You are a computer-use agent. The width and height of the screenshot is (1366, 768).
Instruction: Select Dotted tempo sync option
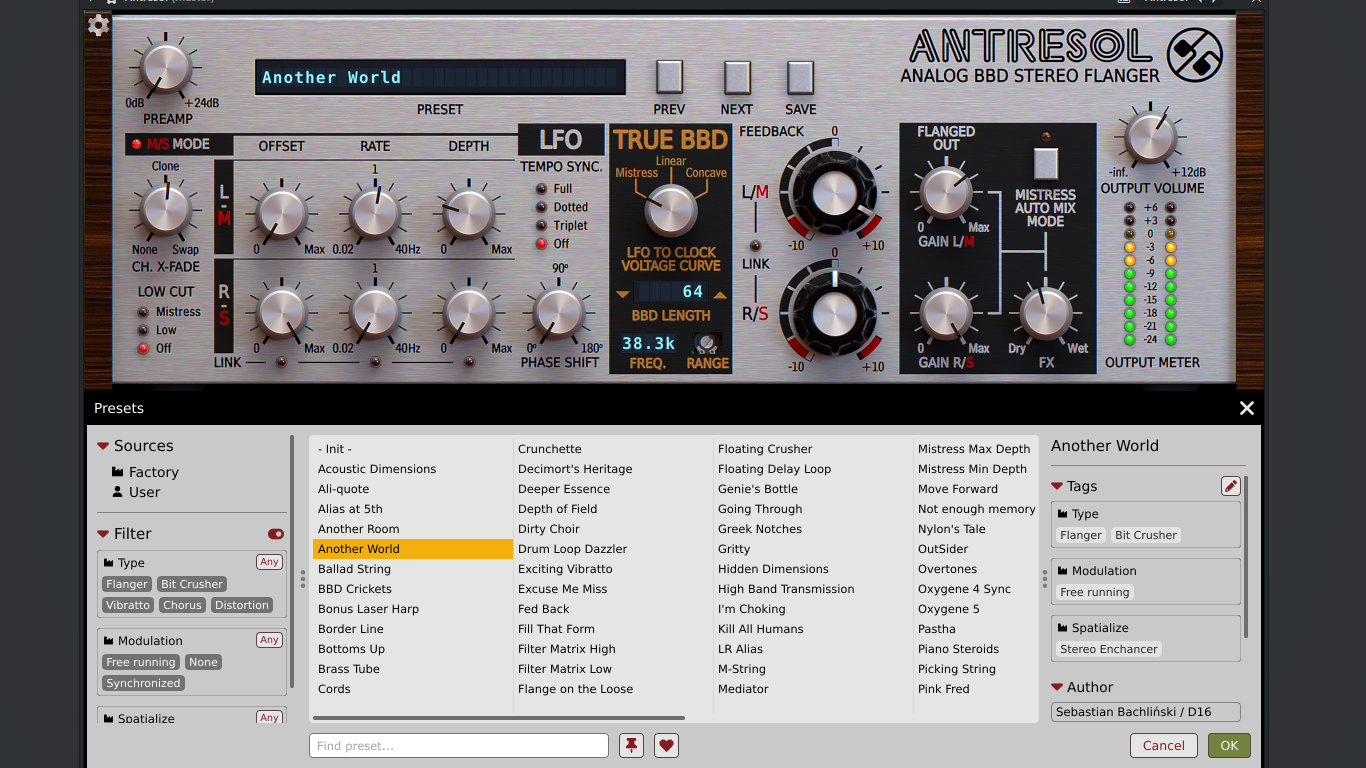click(542, 207)
